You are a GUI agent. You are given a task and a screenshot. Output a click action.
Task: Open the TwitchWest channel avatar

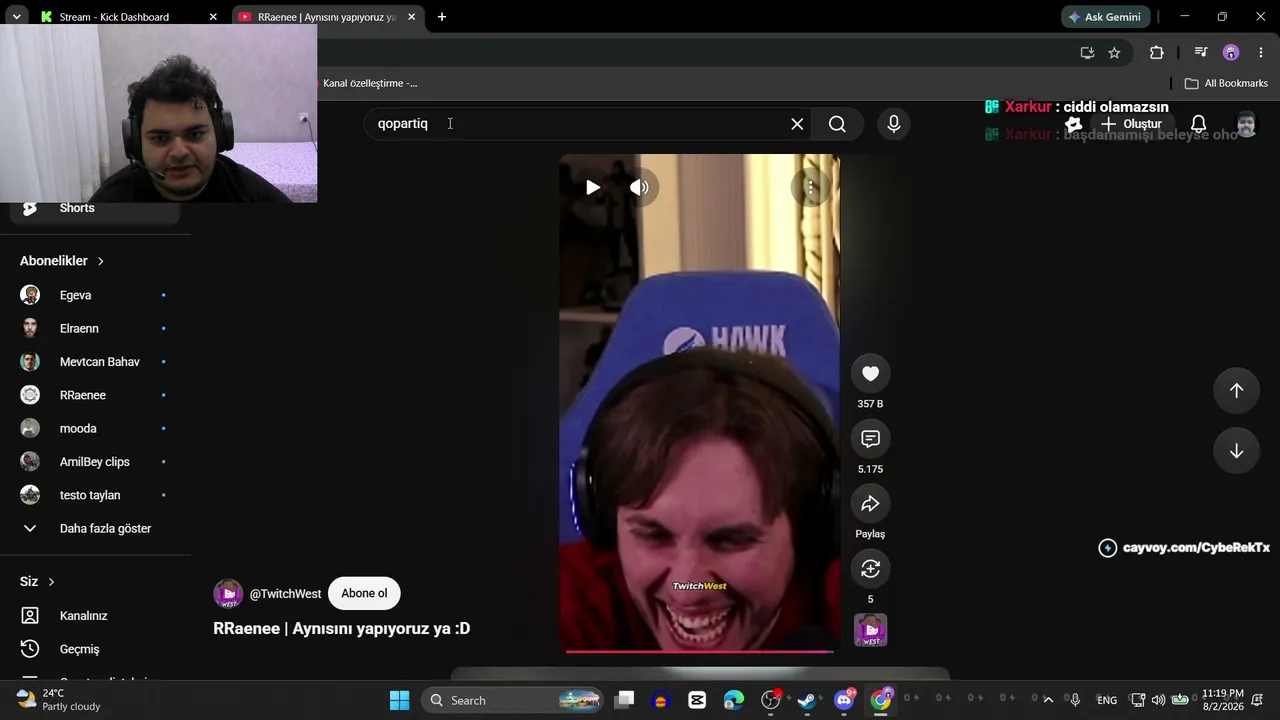click(228, 593)
